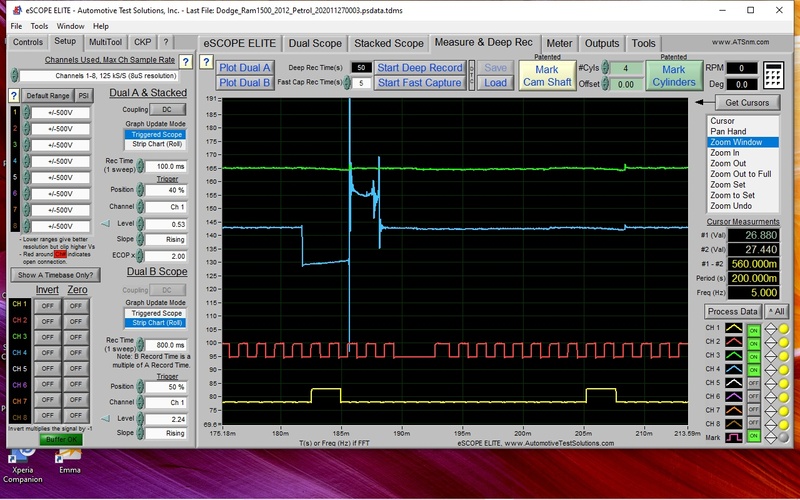Click the Dual A Level field showing 0.53
This screenshot has width=800, height=500.
(166, 224)
